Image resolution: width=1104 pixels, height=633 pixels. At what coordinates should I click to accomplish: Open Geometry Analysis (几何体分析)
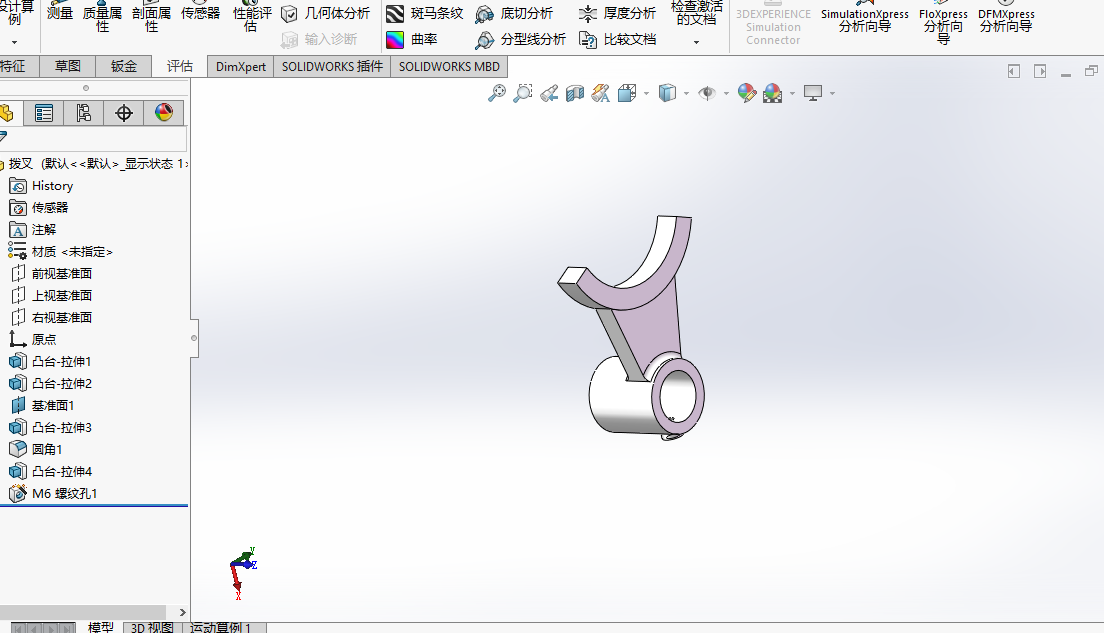[325, 13]
